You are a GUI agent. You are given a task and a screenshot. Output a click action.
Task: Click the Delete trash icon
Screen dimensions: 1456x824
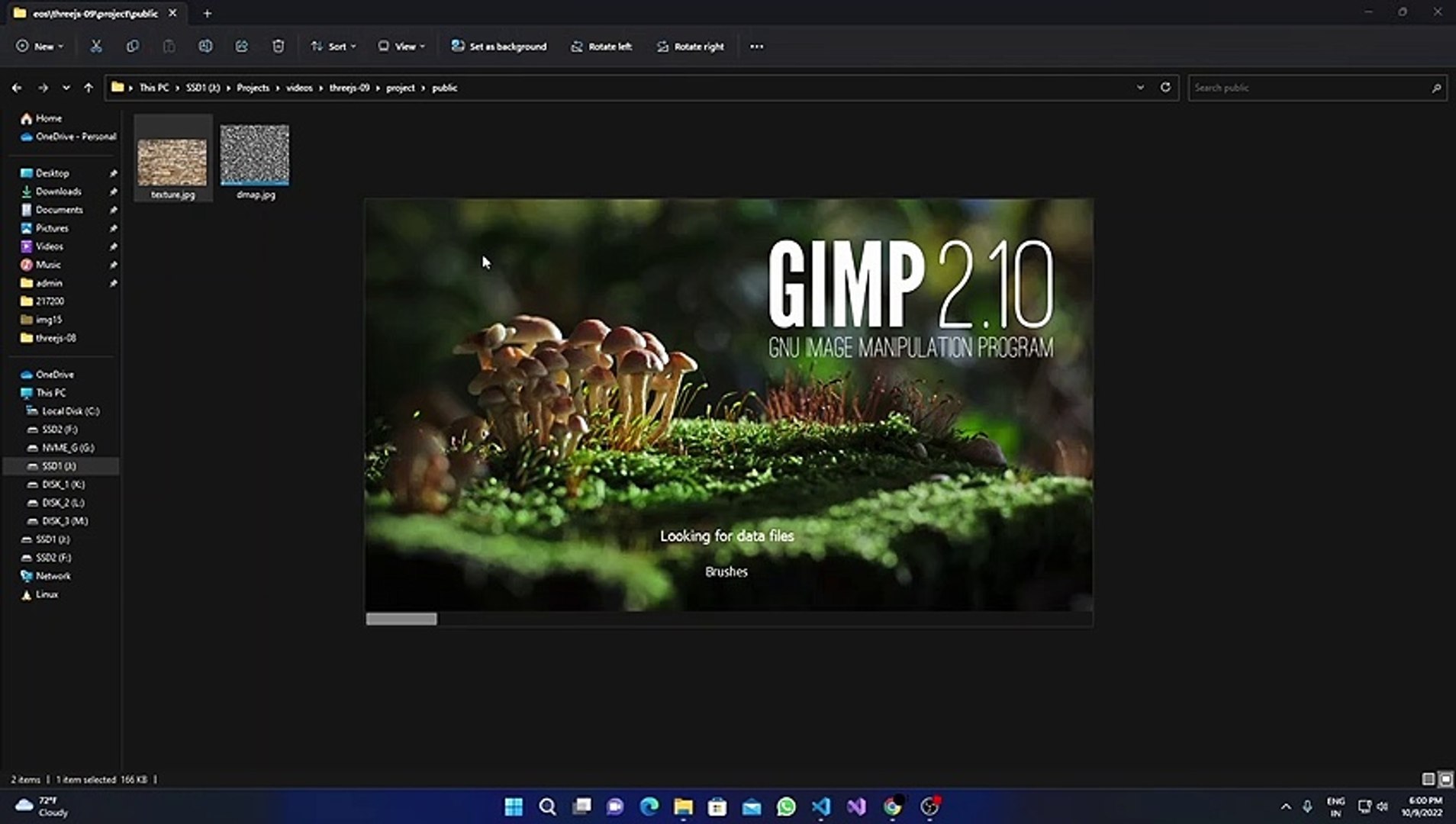(278, 47)
